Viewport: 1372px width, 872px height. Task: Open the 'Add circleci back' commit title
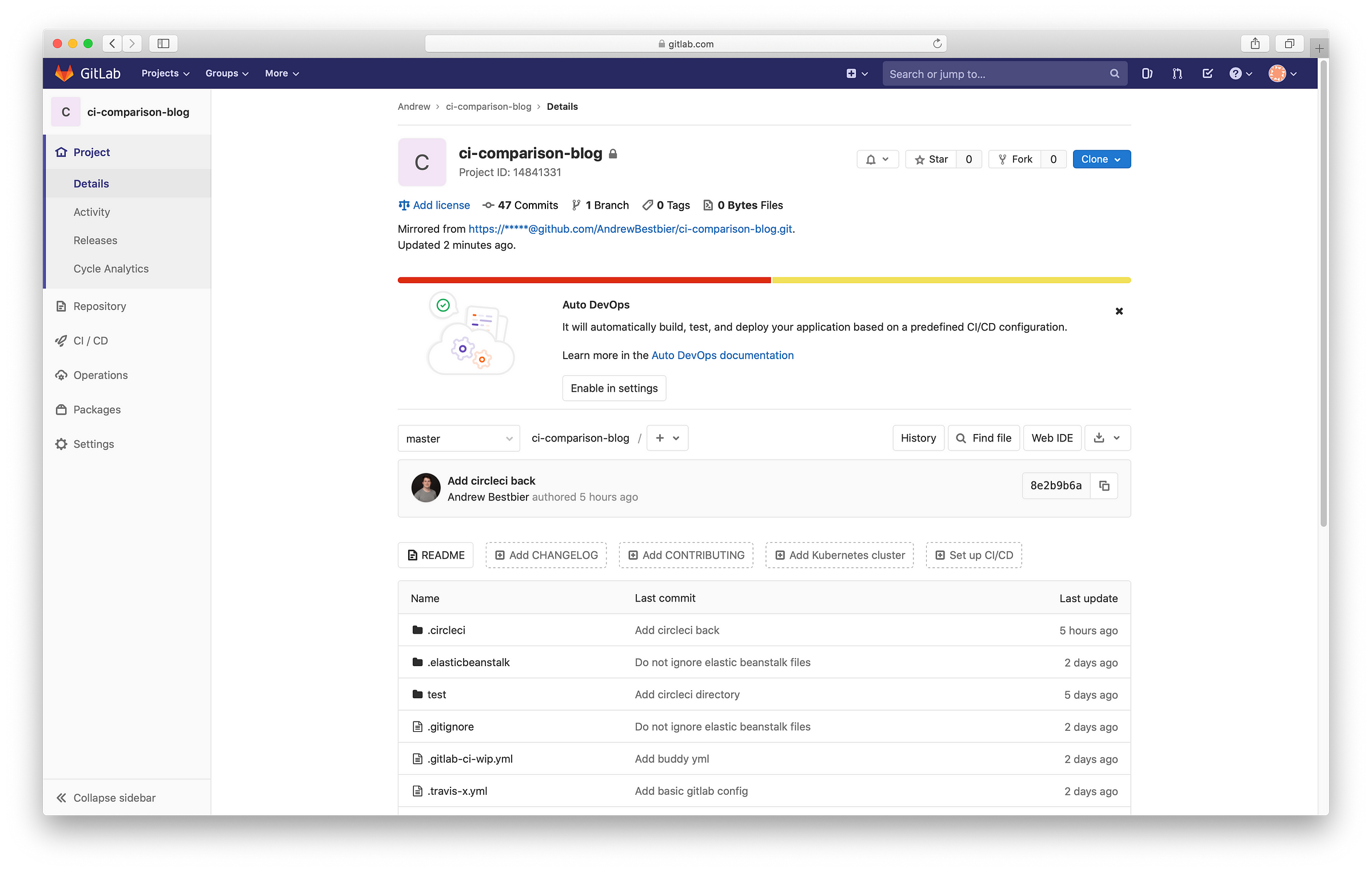point(491,481)
